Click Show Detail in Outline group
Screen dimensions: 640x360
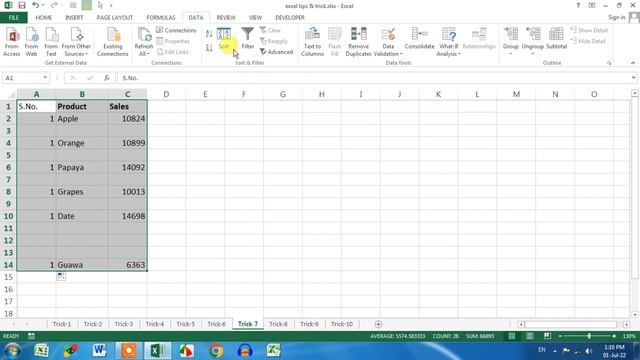pos(589,30)
